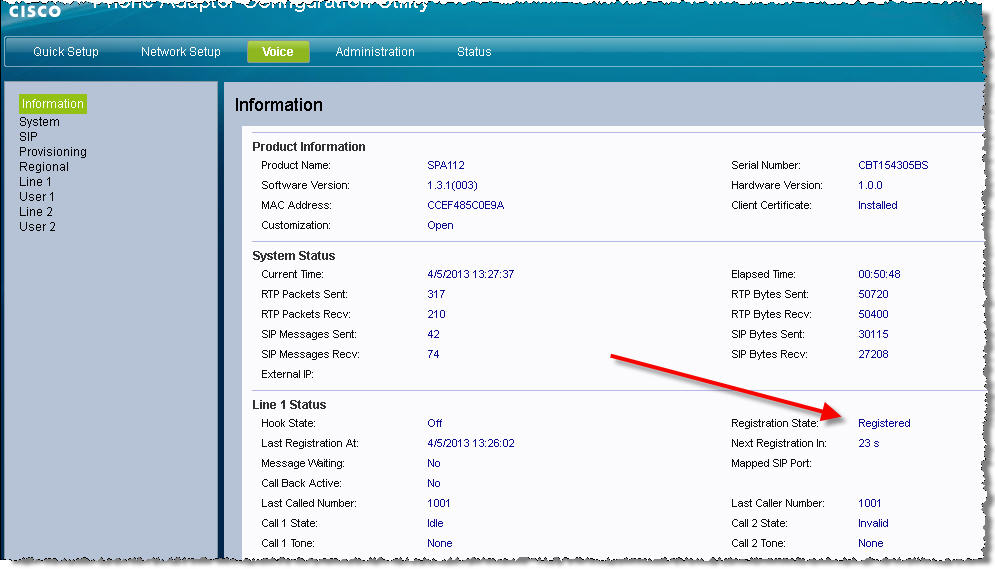Go to Provisioning in sidebar

(53, 152)
